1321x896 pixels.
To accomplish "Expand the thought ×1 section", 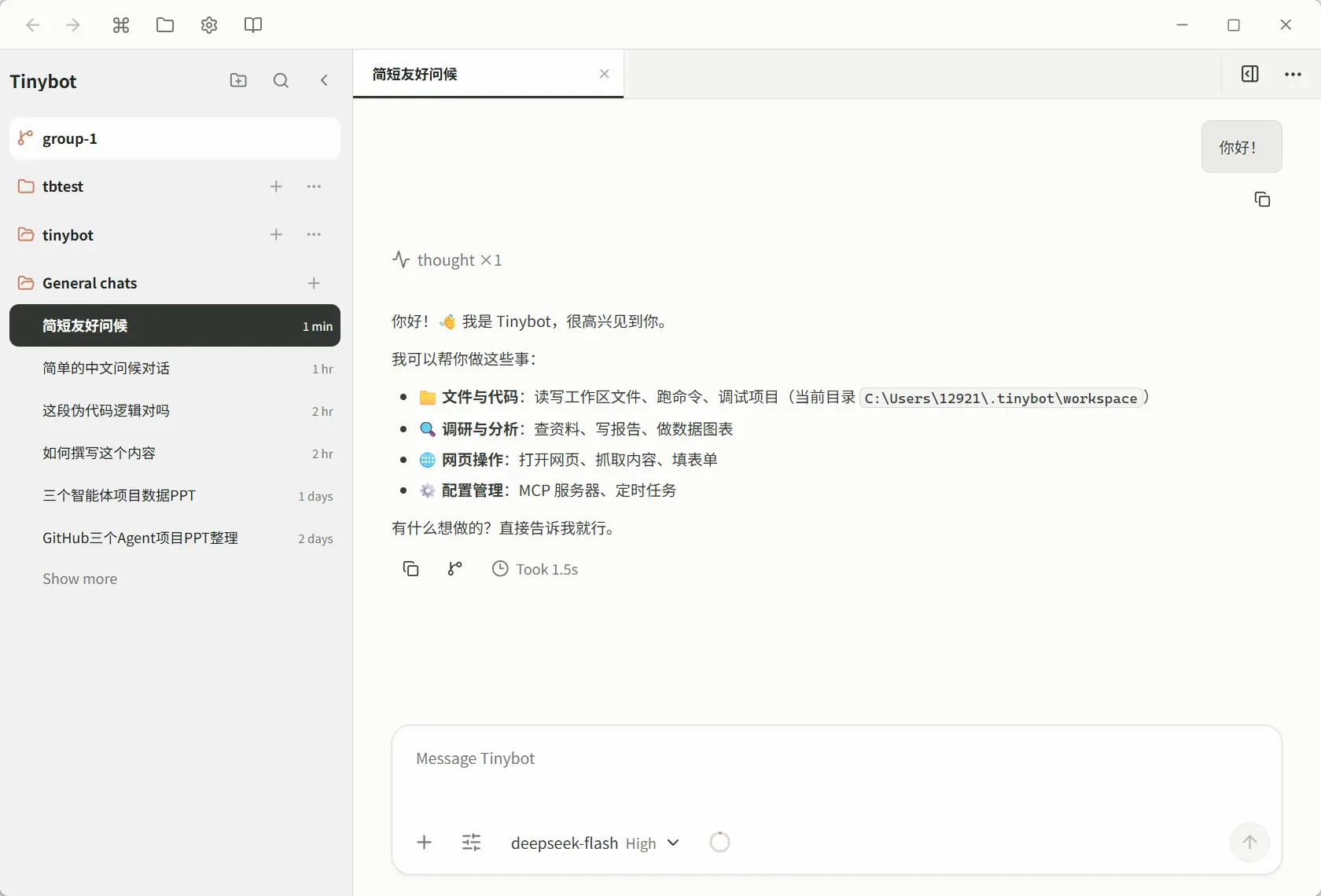I will (447, 260).
